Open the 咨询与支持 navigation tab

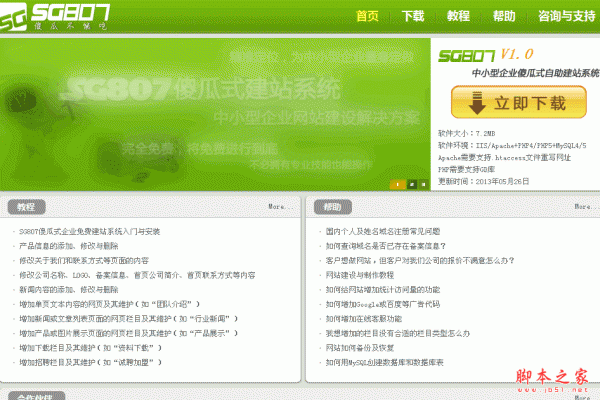(567, 16)
